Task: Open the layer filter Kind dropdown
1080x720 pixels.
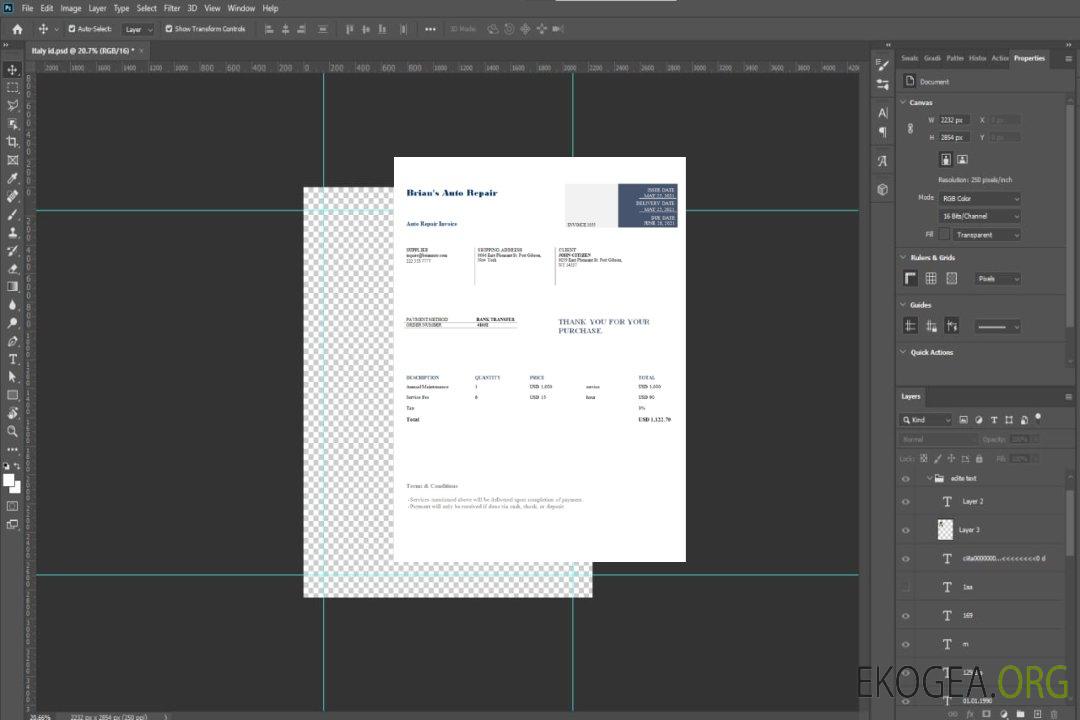Action: pyautogui.click(x=926, y=420)
